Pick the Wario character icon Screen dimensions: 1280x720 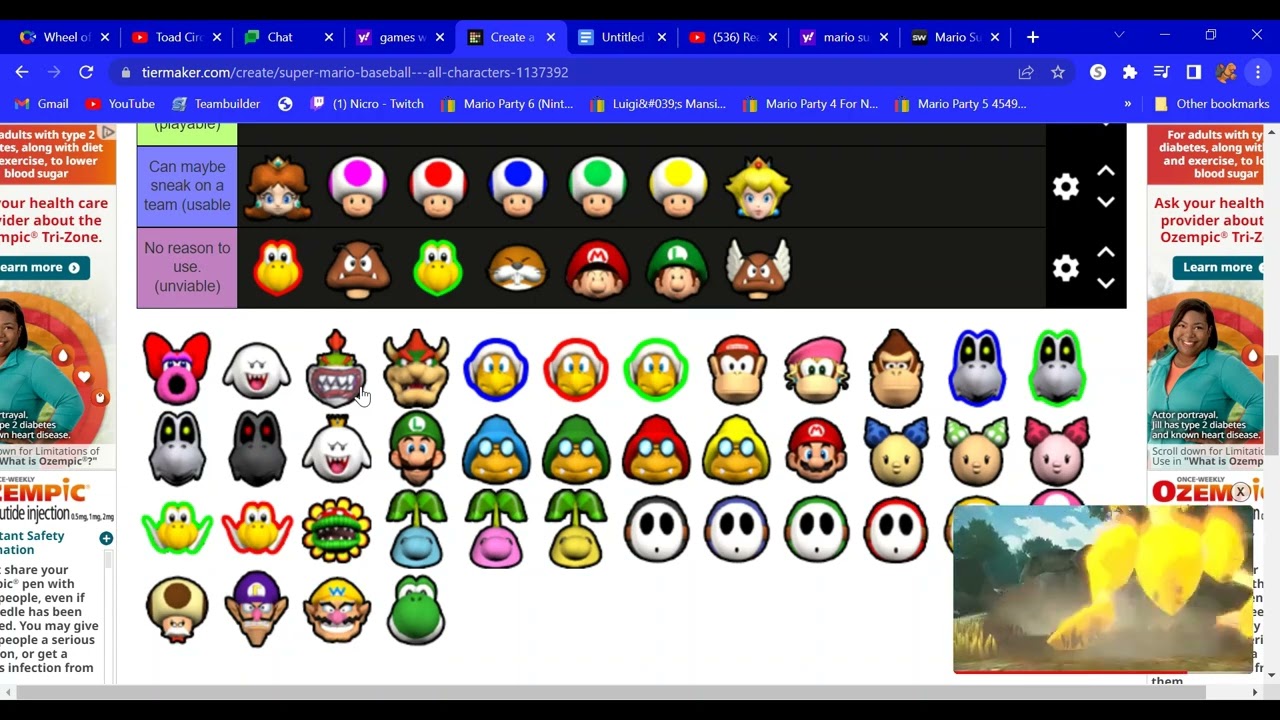point(337,608)
